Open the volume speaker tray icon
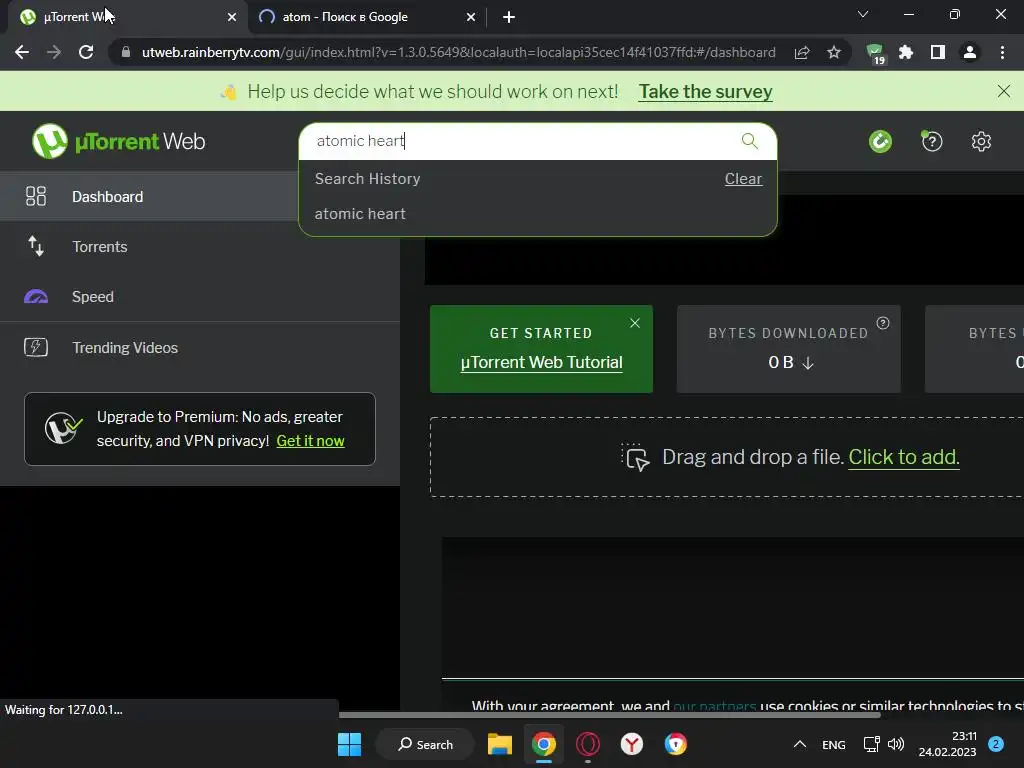This screenshot has height=768, width=1024. [x=896, y=744]
